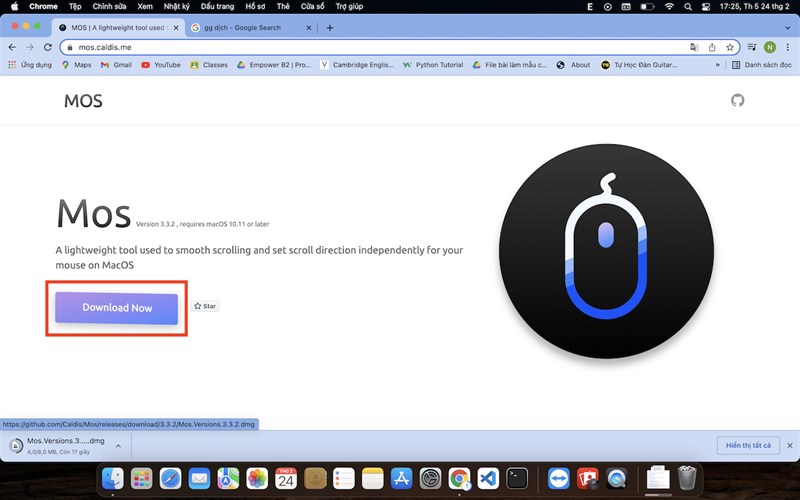The image size is (800, 500).
Task: Open Control Center in the menu bar
Action: [x=706, y=7]
